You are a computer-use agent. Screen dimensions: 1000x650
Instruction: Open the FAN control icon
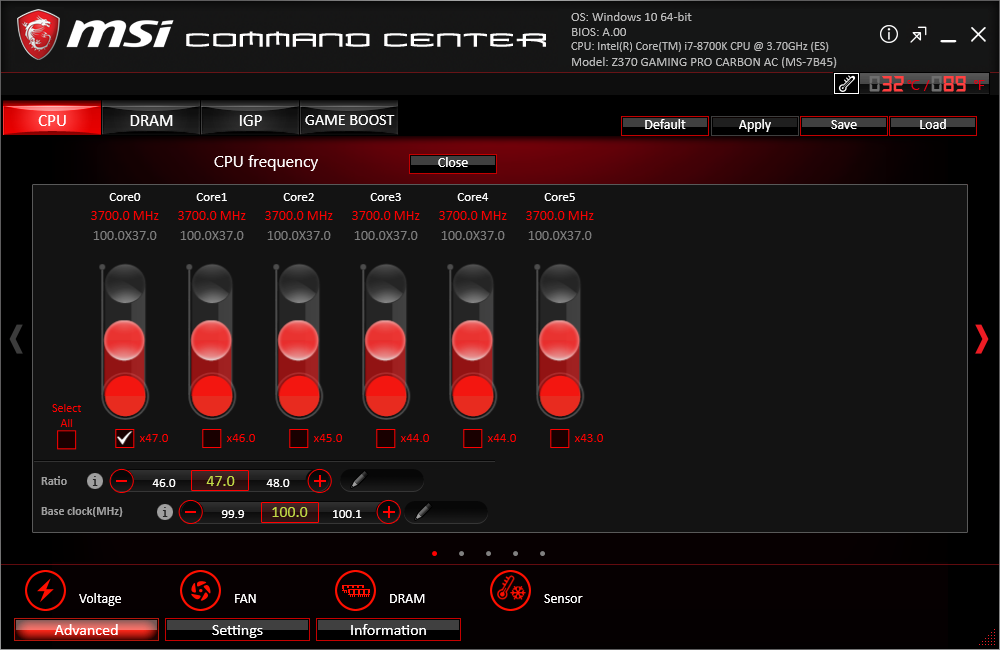(200, 590)
